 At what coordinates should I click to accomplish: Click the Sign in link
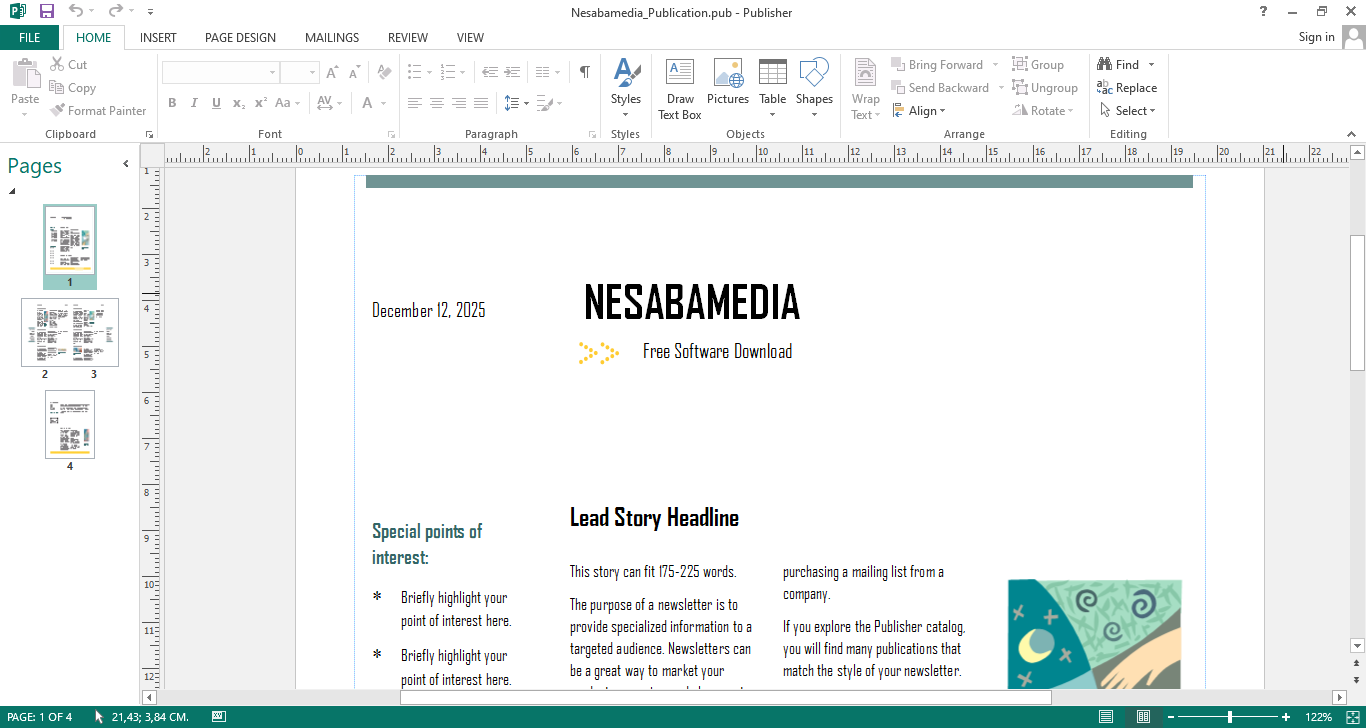coord(1316,37)
